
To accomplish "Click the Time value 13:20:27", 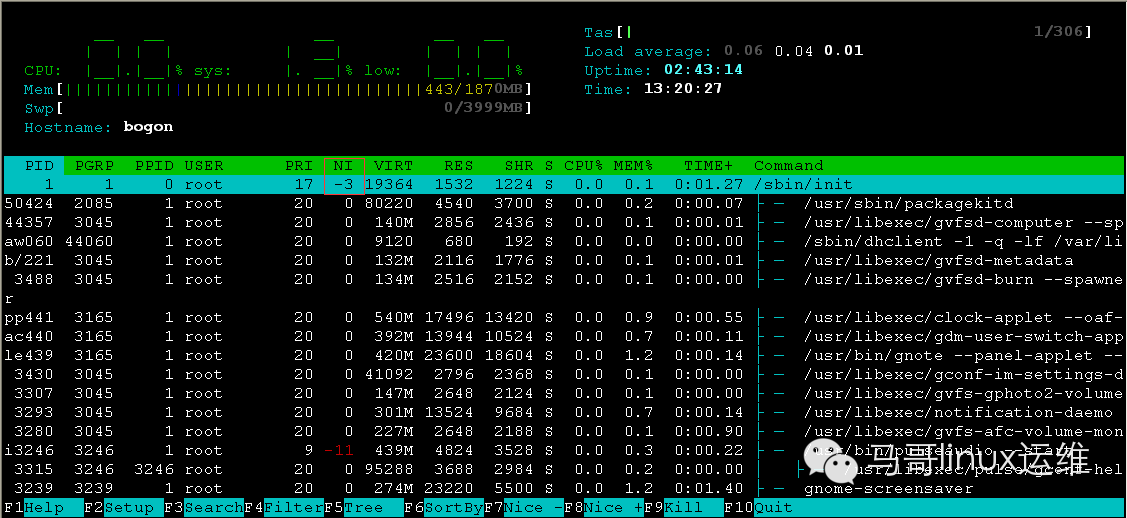I will coord(684,89).
